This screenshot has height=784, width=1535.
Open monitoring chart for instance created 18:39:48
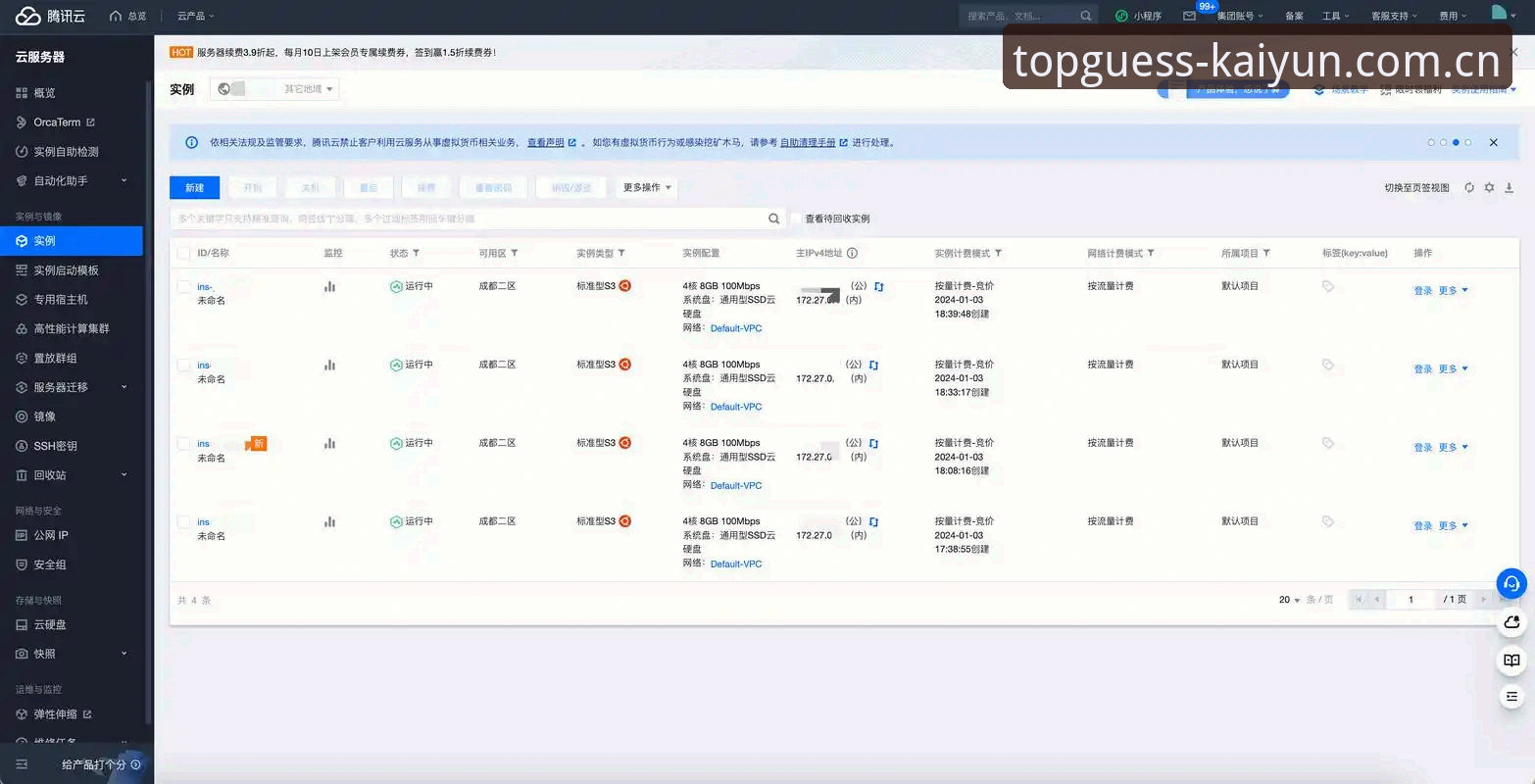point(329,286)
